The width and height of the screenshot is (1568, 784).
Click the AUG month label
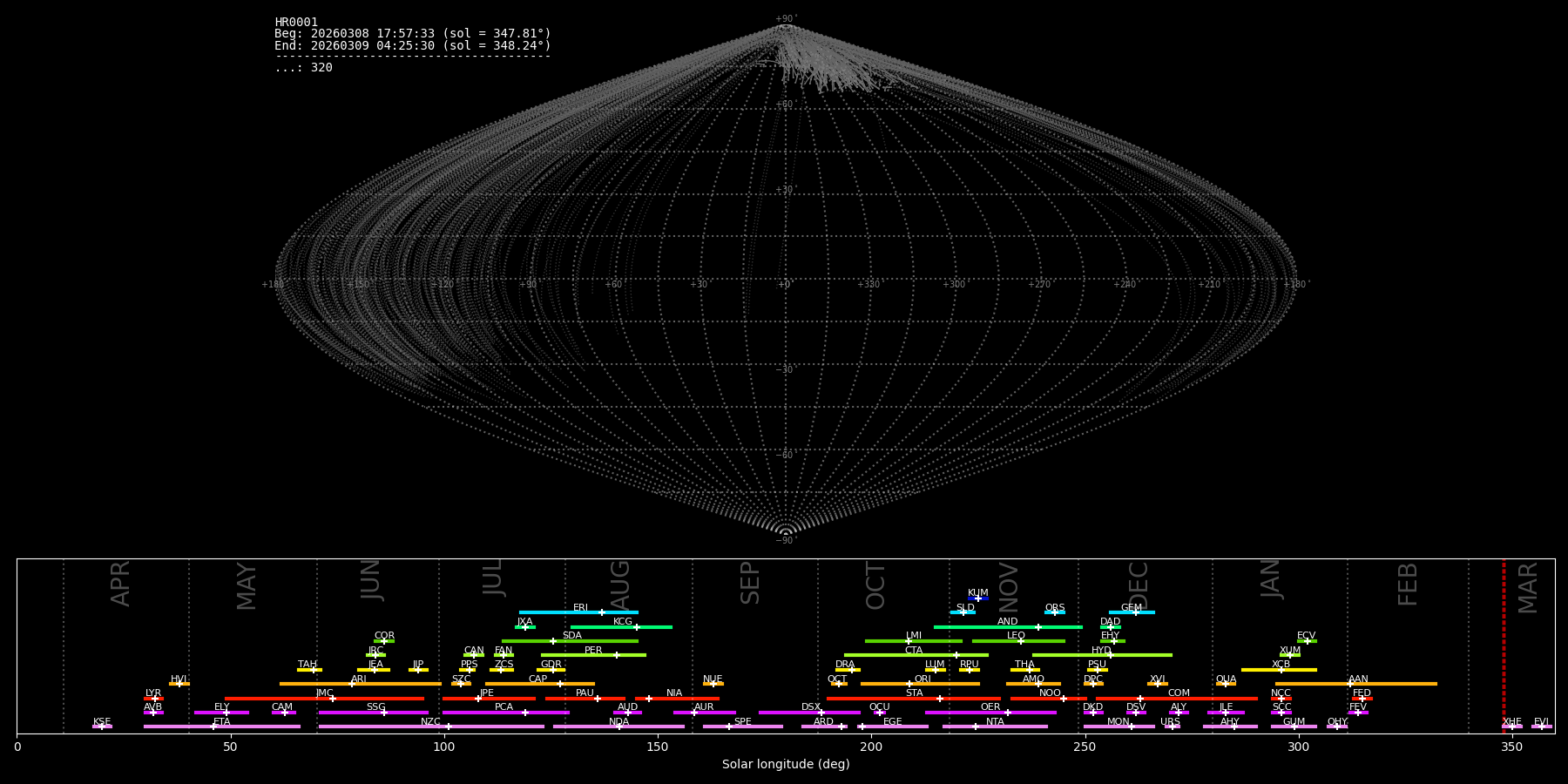coord(619,585)
